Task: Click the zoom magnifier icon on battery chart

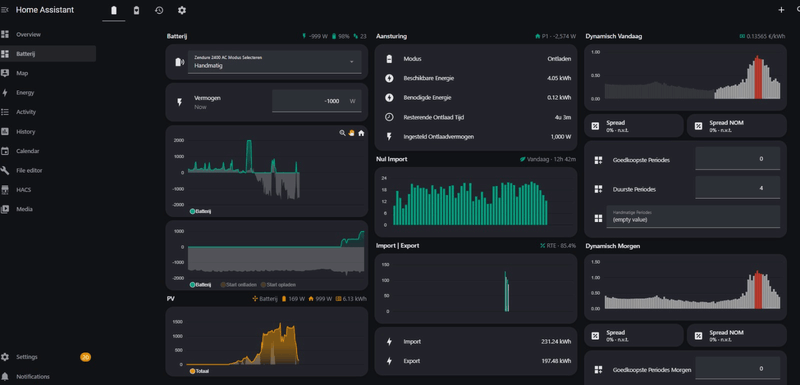Action: [x=342, y=133]
